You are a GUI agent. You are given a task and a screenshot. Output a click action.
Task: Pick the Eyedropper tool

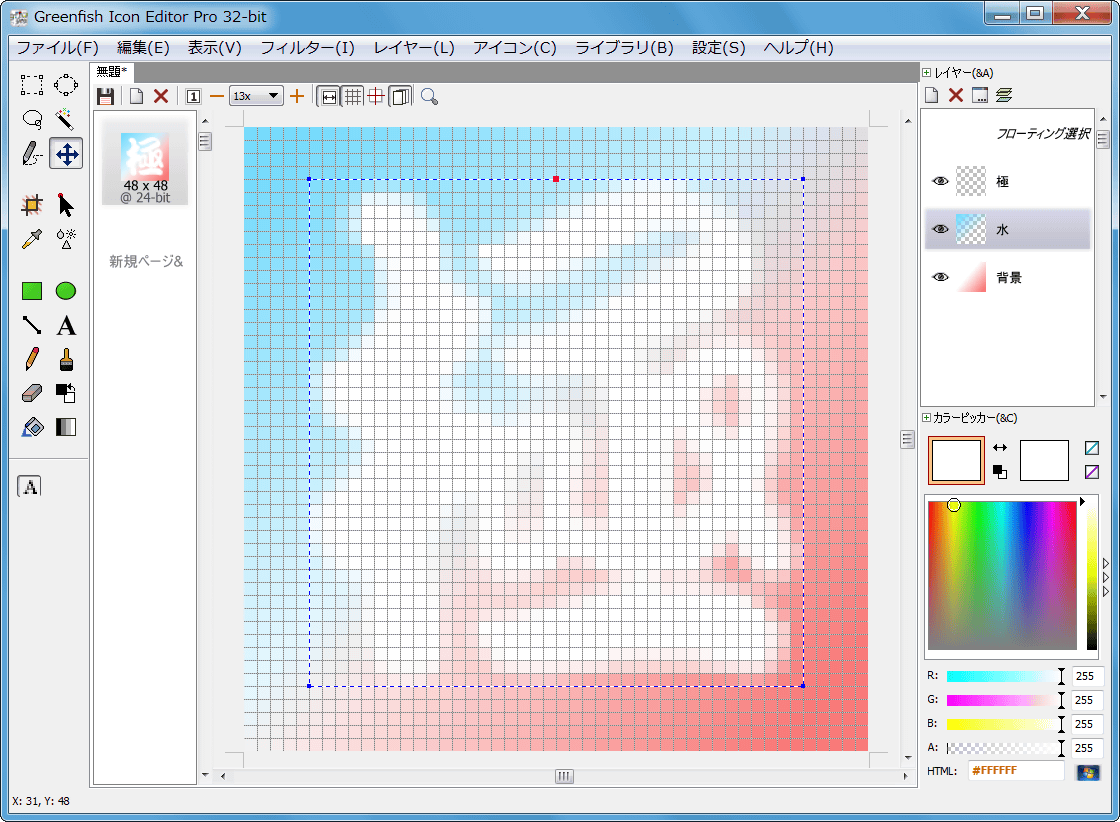point(31,239)
